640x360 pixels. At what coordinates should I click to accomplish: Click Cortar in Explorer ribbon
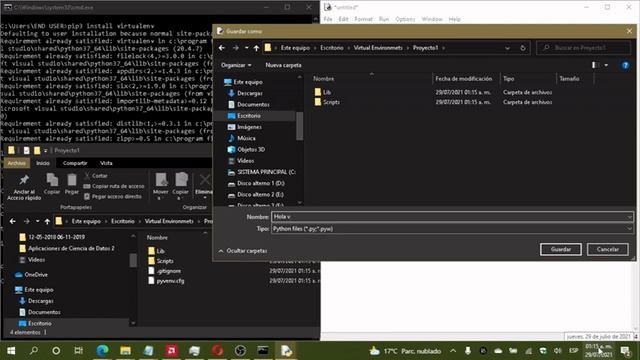pyautogui.click(x=96, y=176)
